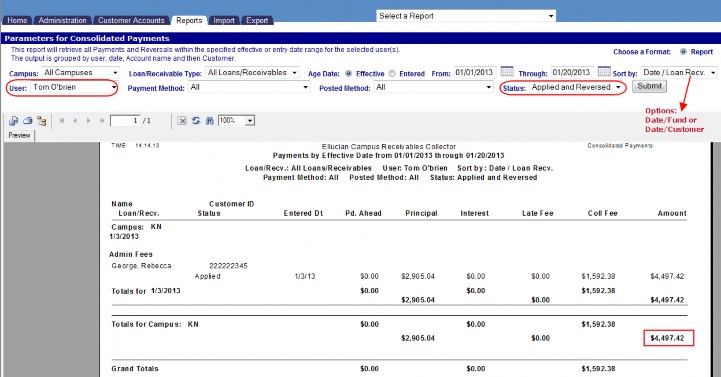Click customer ID 222222345

228,266
